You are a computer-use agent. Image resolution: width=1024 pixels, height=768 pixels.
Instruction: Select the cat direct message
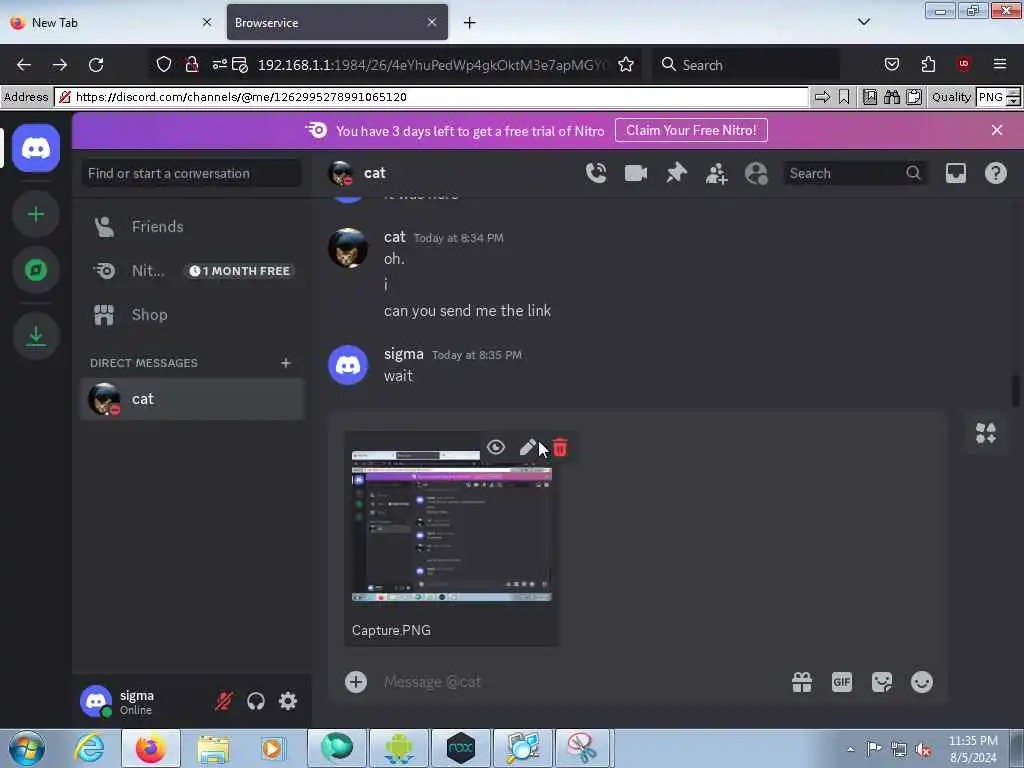pos(192,399)
